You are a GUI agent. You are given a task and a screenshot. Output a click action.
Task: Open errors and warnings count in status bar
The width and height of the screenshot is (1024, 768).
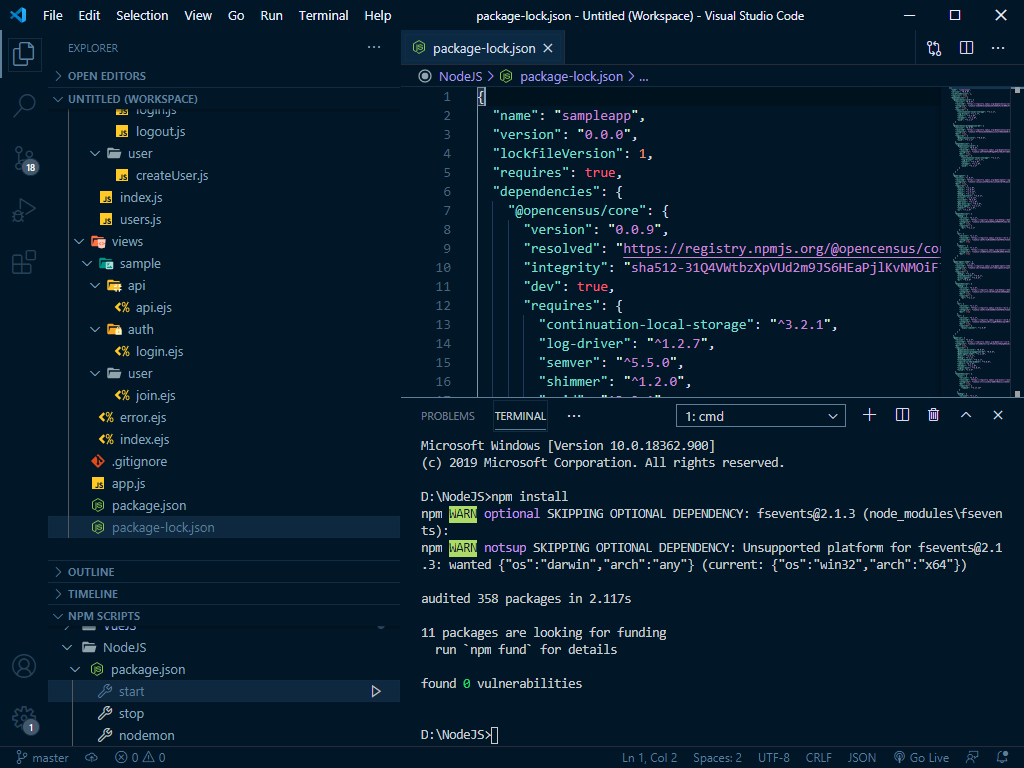140,758
